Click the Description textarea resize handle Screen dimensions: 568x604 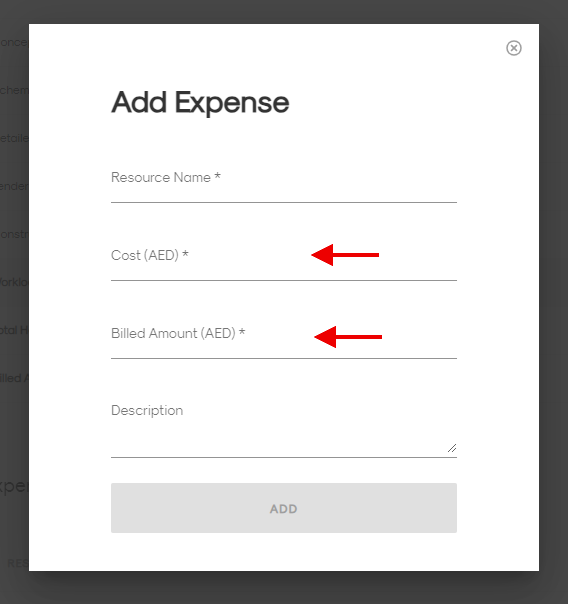452,448
